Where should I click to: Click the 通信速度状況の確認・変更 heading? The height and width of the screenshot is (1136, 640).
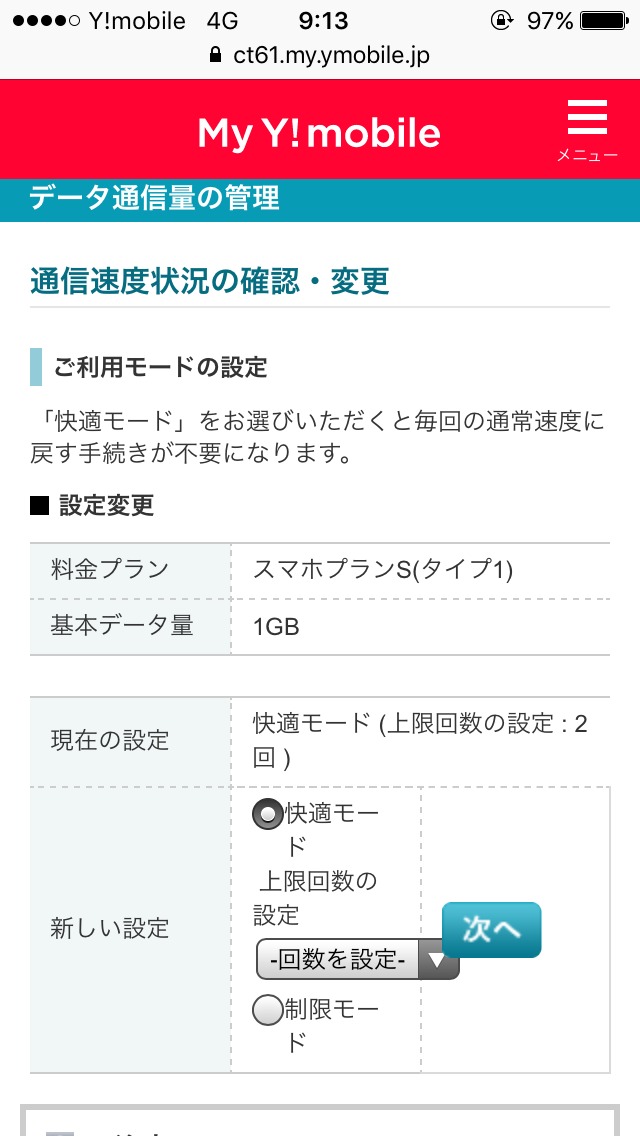pyautogui.click(x=210, y=281)
